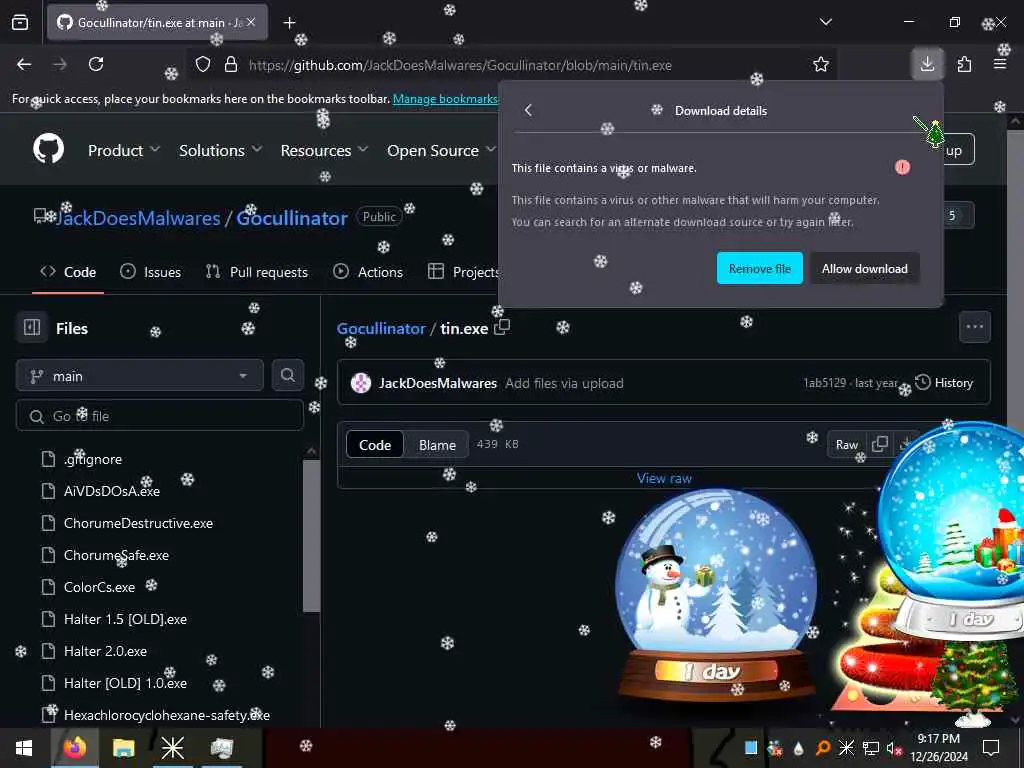Open ChorumeDestructive.exe in the file tree
The image size is (1024, 768).
tap(138, 523)
